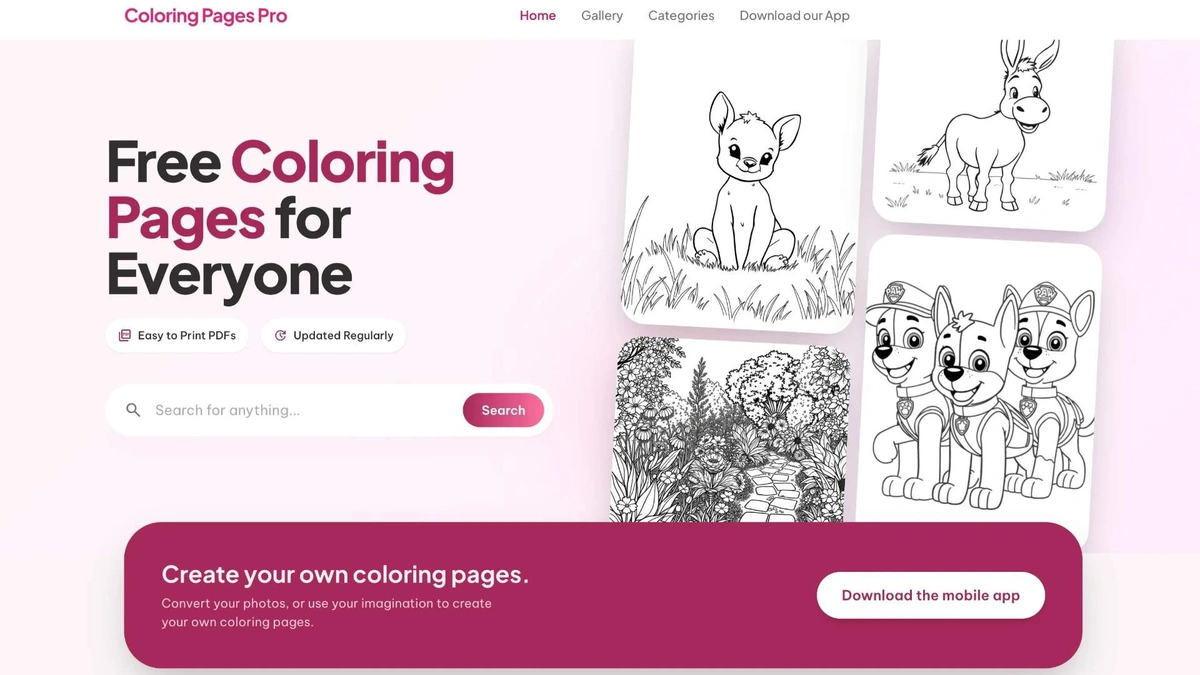Screen dimensions: 1200x675
Task: Click the Coloring Pages Pro logo
Action: click(x=205, y=16)
